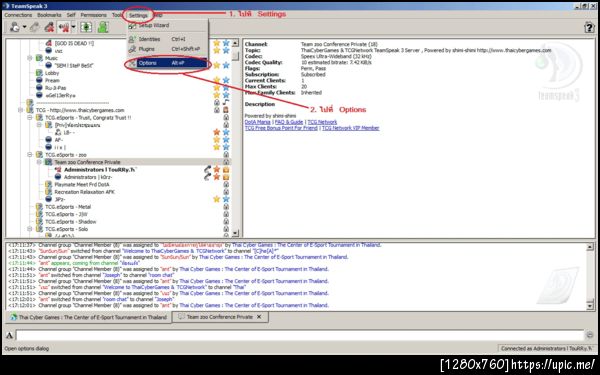
Task: Choose Identities in the Settings menu
Action: click(x=168, y=39)
